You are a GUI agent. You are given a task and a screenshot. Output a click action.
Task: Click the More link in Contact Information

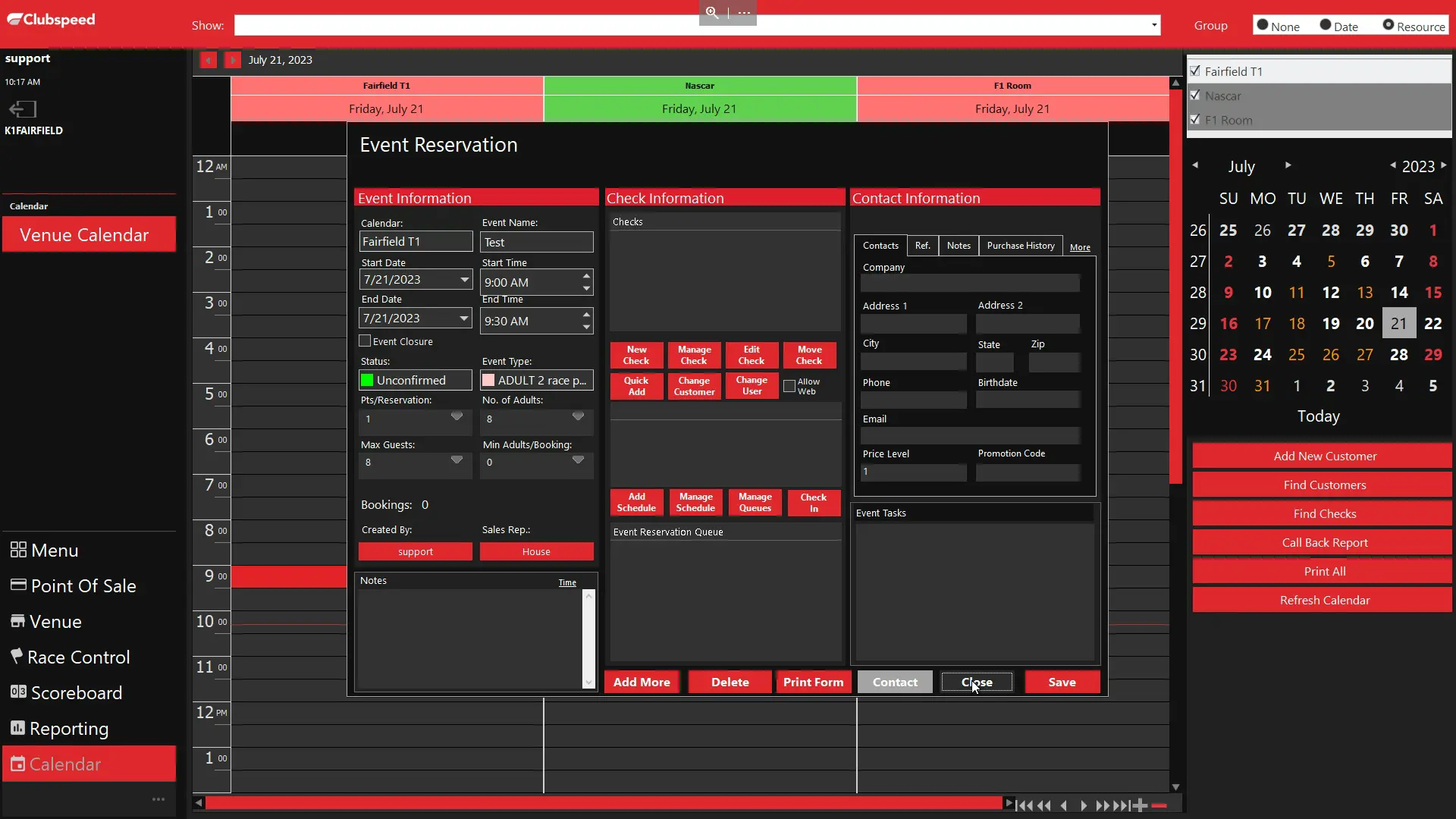click(1080, 247)
